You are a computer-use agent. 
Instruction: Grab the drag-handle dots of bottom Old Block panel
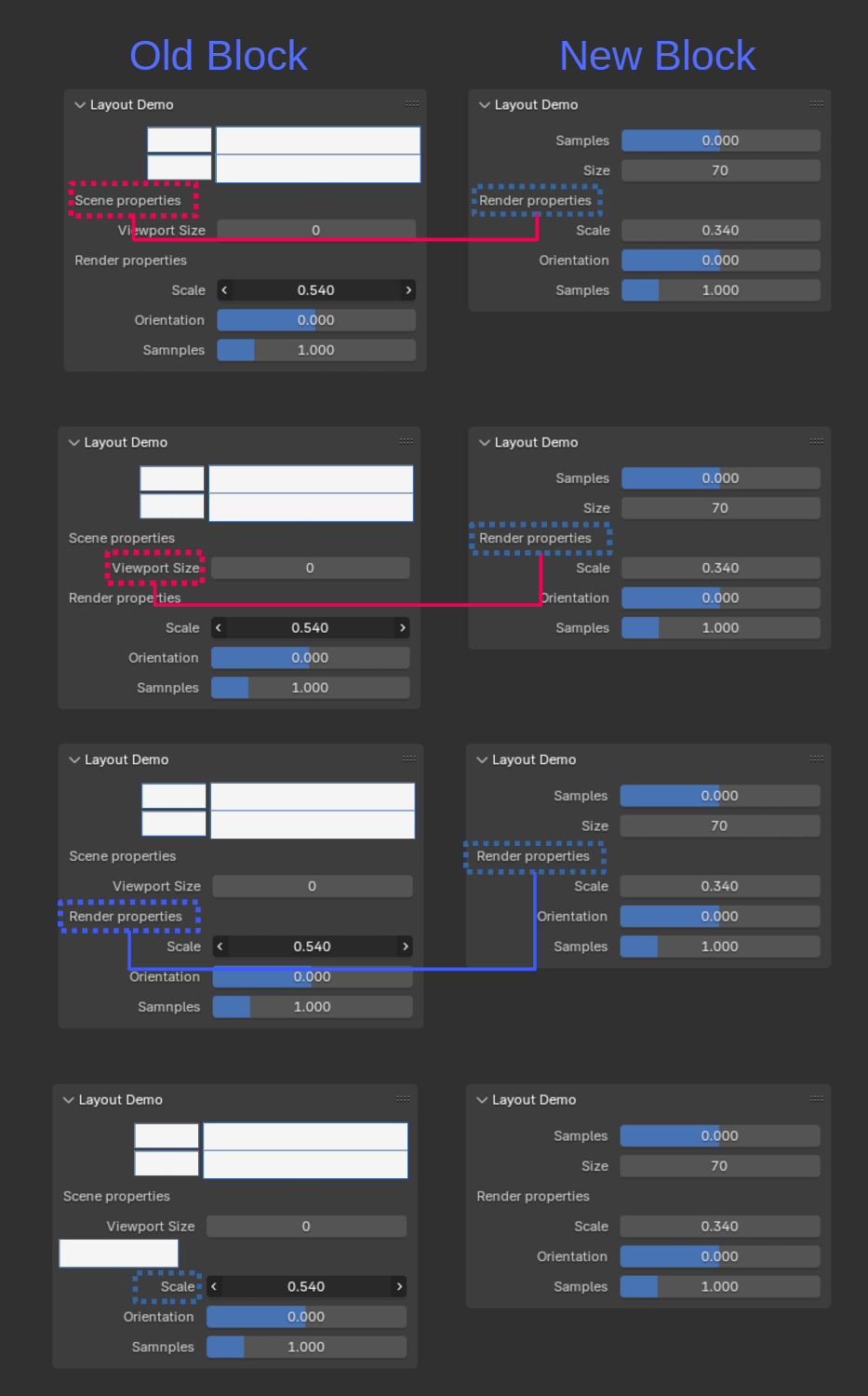(403, 1098)
